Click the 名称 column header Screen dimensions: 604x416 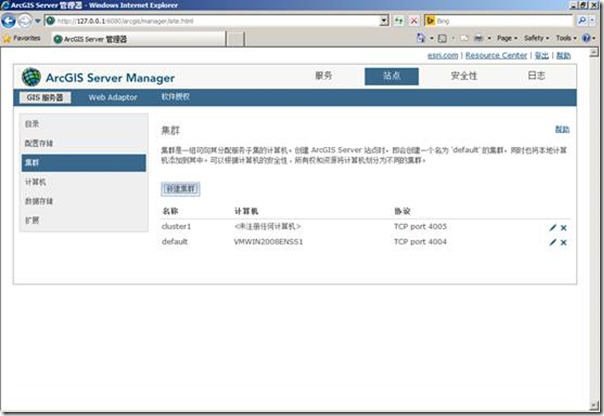pos(170,211)
